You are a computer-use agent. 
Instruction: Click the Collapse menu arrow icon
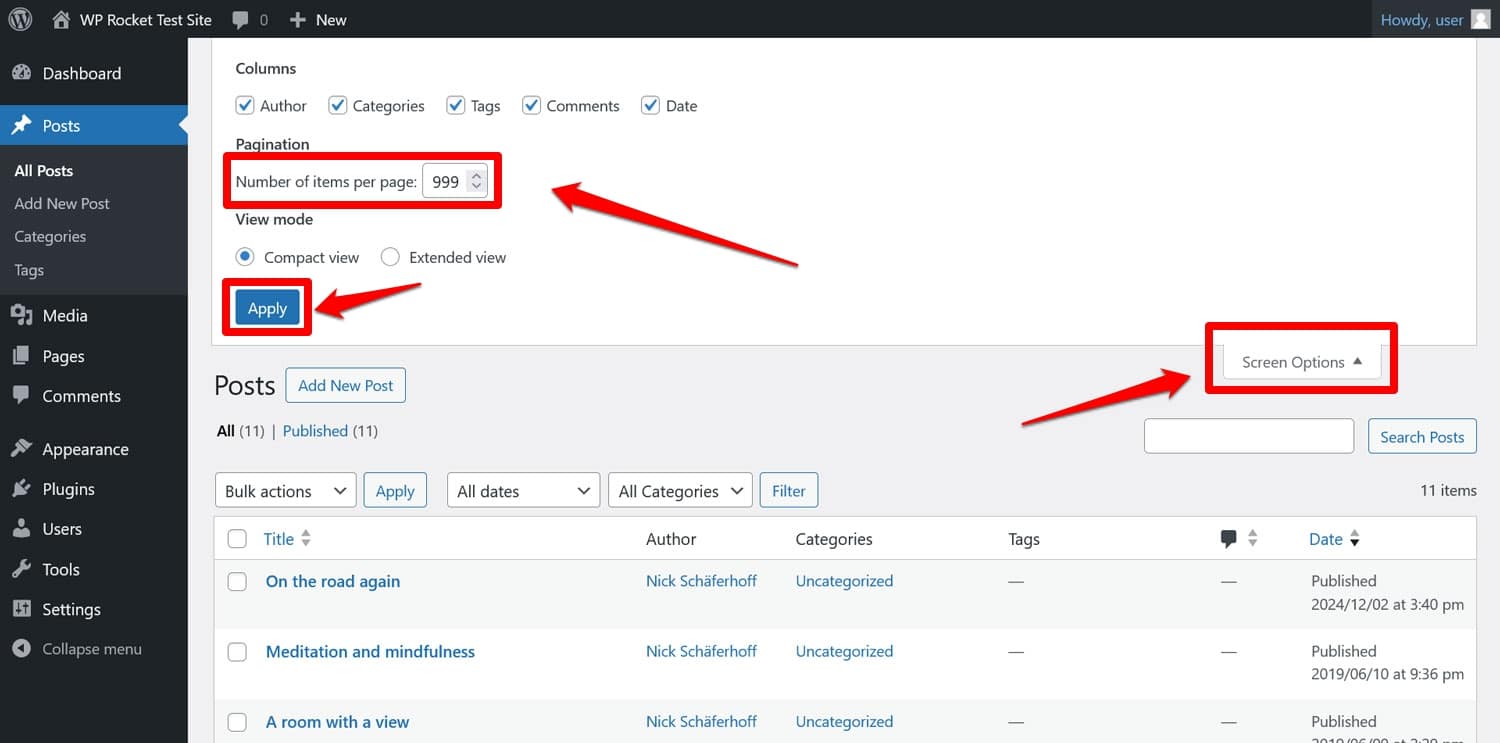click(21, 649)
